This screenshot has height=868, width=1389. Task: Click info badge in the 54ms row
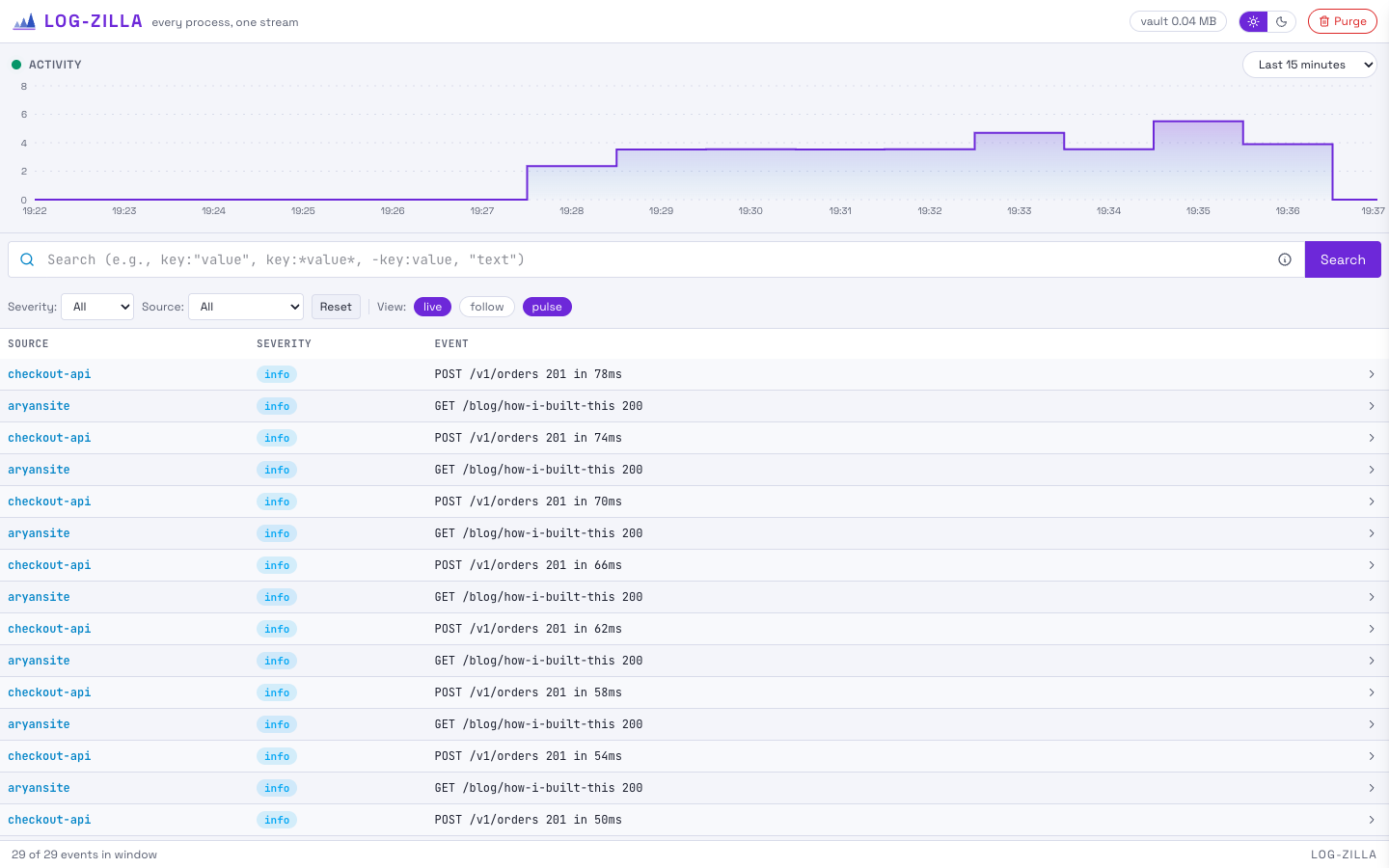(x=277, y=756)
